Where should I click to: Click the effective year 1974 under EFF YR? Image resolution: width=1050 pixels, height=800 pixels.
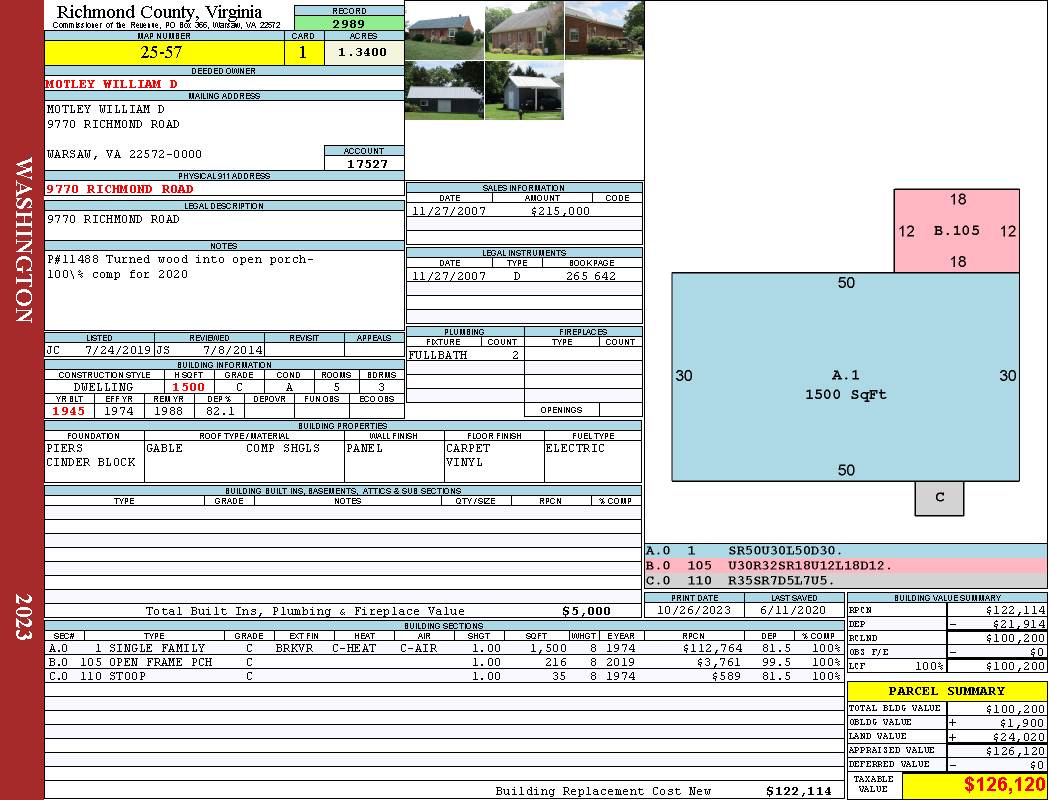point(119,411)
